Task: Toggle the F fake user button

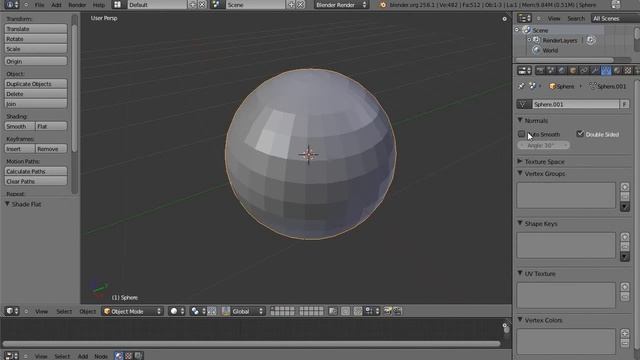Action: pos(624,104)
